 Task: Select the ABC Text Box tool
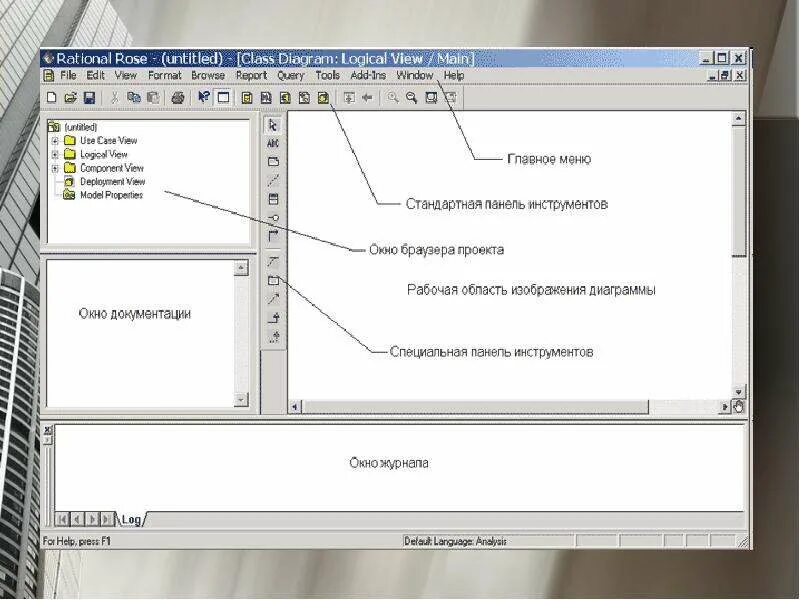pyautogui.click(x=273, y=143)
